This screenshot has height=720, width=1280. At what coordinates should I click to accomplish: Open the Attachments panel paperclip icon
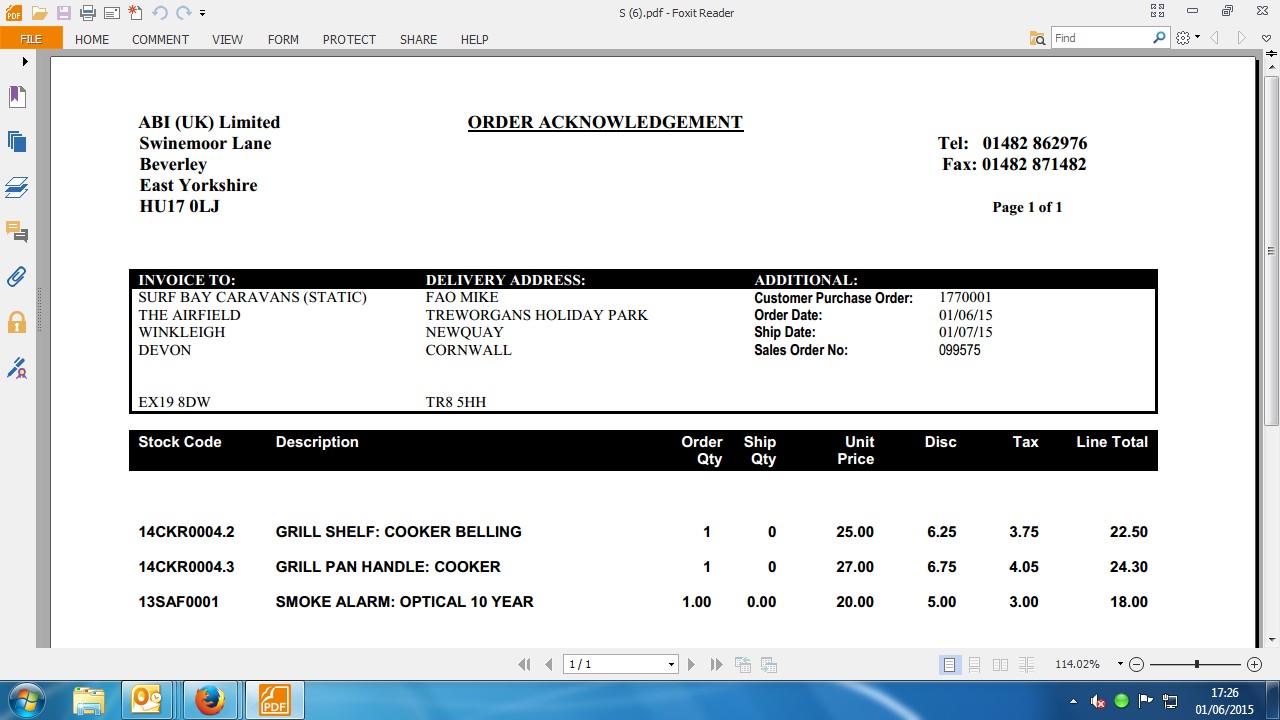[x=17, y=277]
